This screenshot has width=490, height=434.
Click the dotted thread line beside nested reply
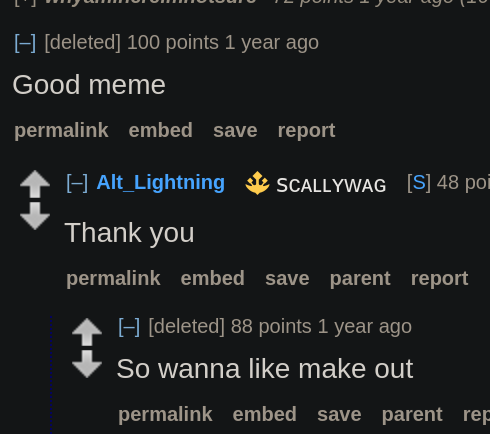click(51, 375)
